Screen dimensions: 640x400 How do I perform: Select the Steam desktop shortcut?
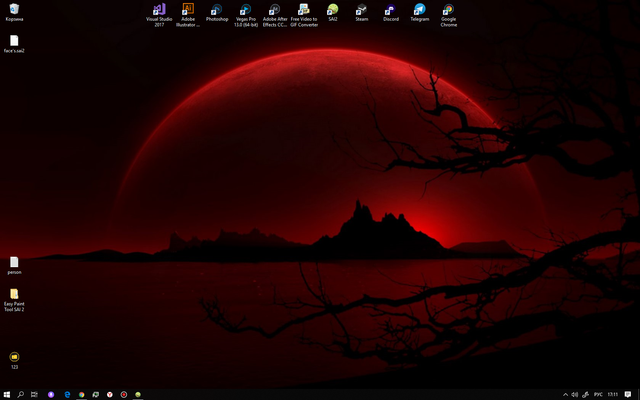click(362, 12)
